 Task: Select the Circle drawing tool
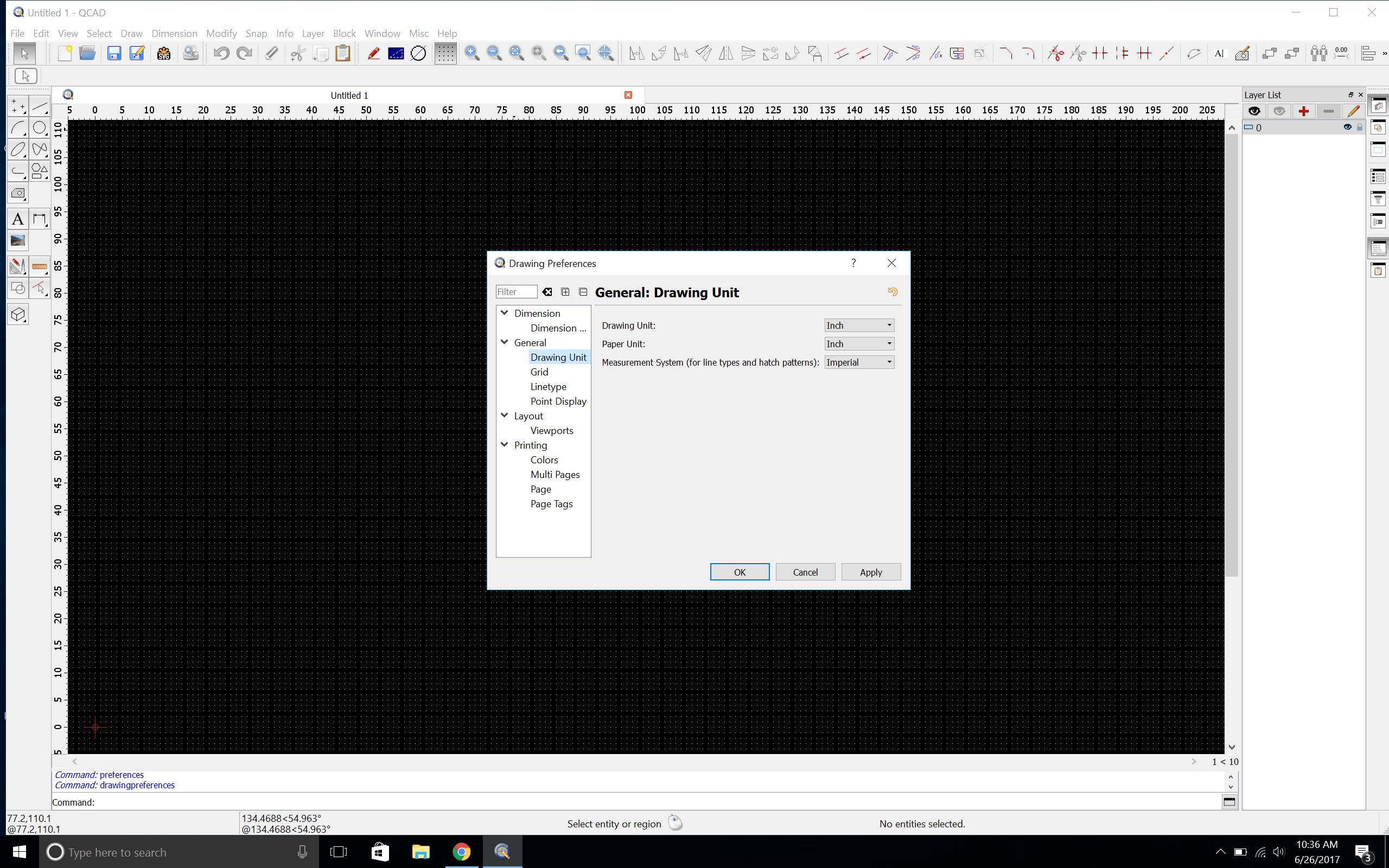(40, 127)
